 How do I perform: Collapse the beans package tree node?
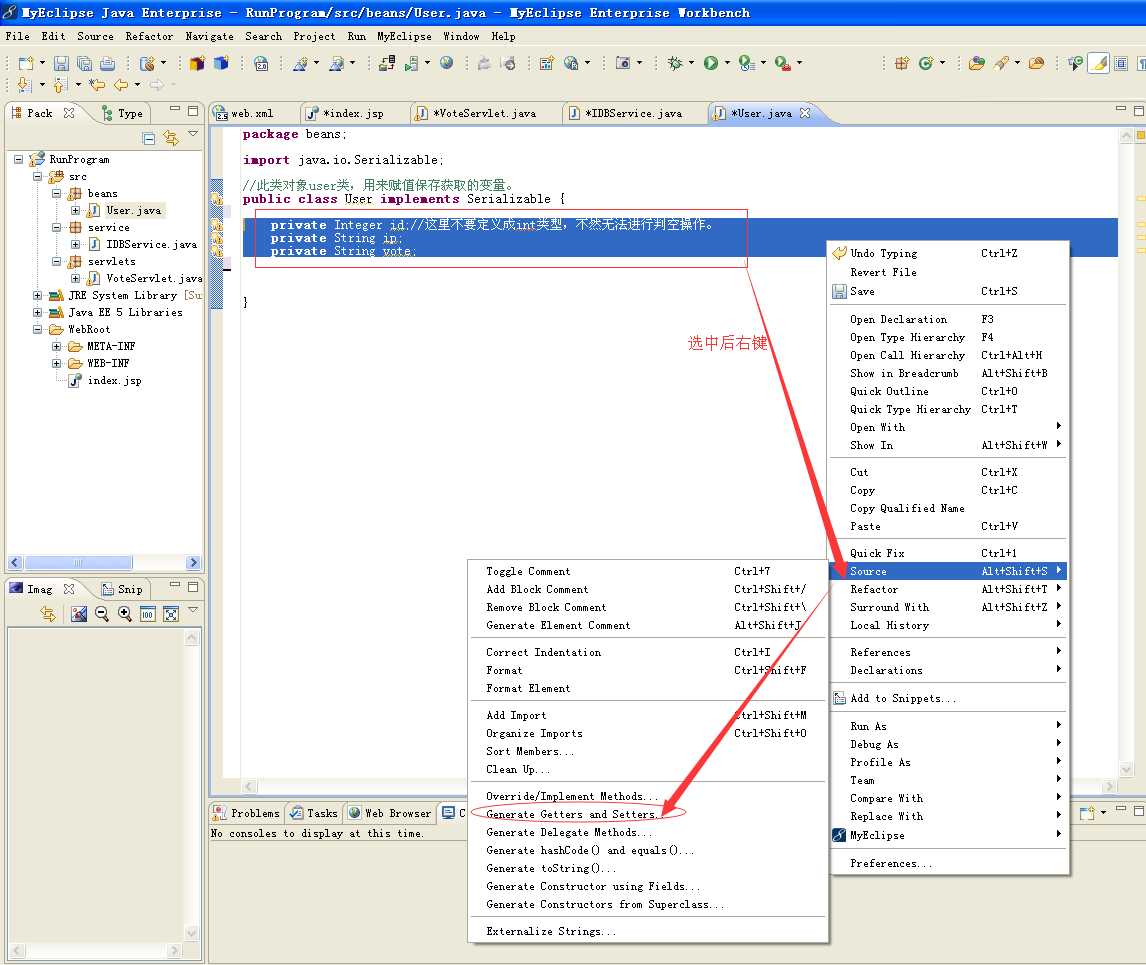coord(56,193)
